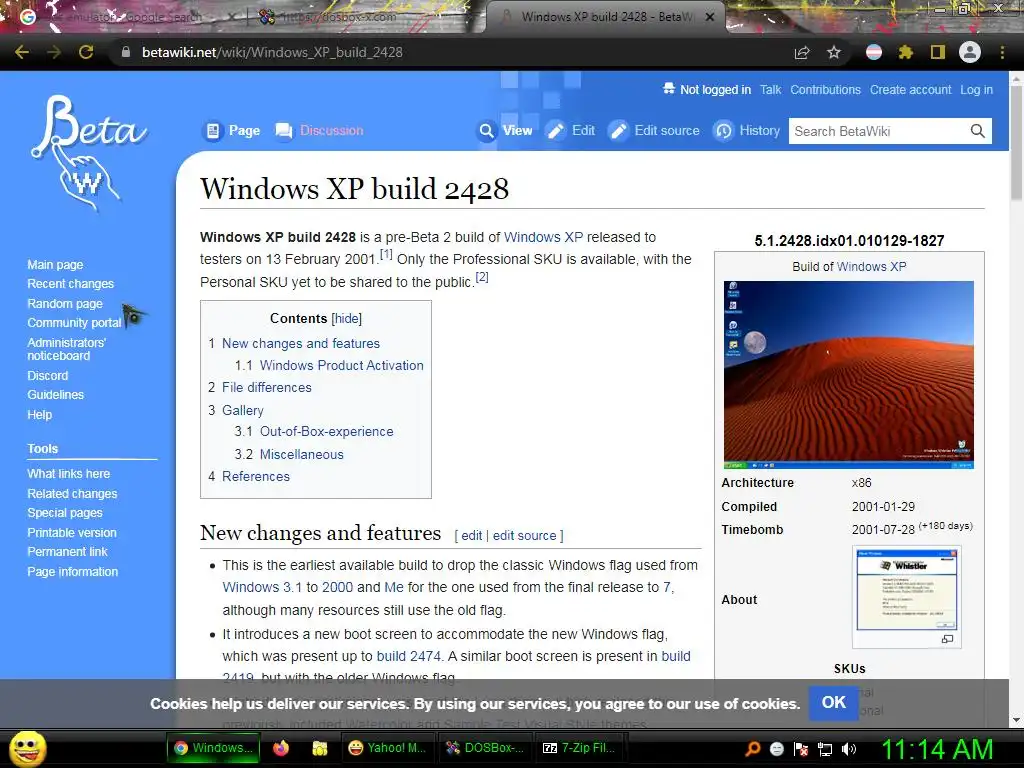Jump to References in contents
This screenshot has width=1024, height=768.
tap(249, 477)
